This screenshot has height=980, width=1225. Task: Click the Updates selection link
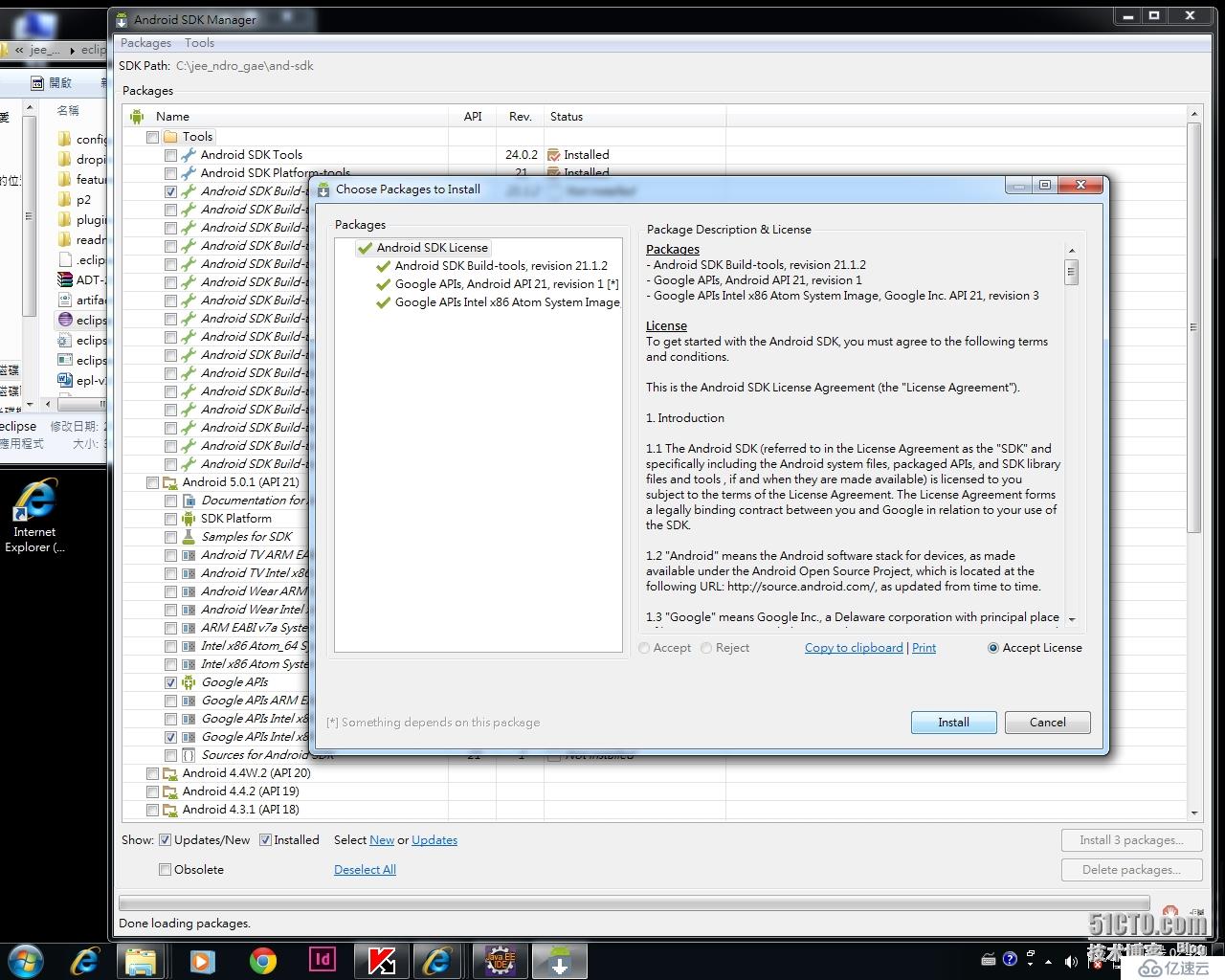(x=434, y=840)
